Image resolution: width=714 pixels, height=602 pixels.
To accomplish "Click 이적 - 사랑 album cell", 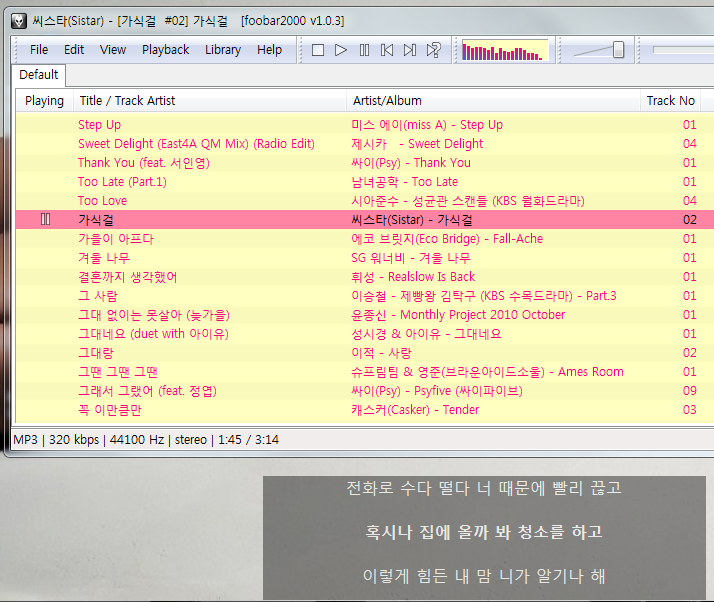I will pyautogui.click(x=381, y=353).
